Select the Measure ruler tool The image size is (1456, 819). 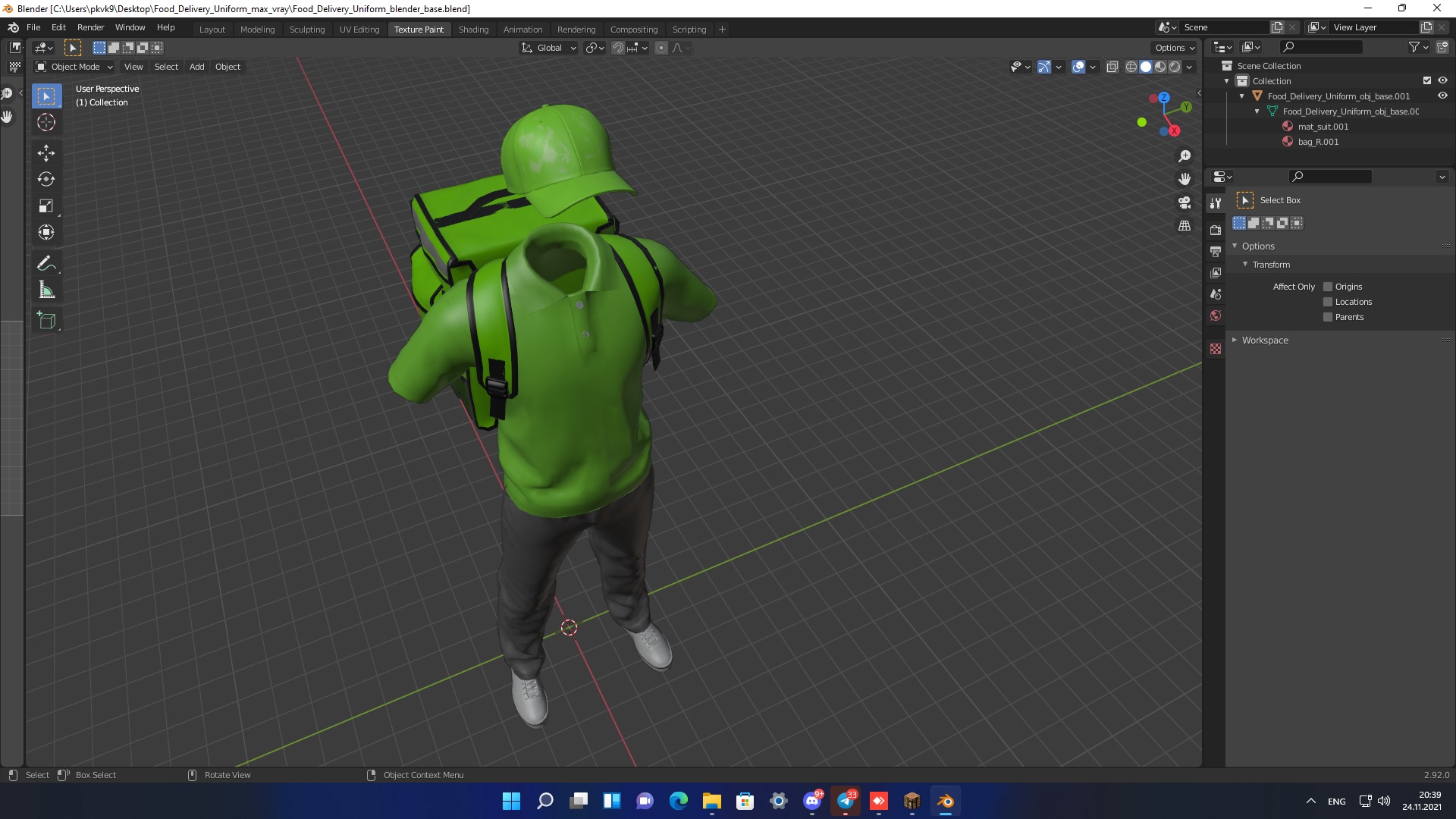tap(46, 290)
